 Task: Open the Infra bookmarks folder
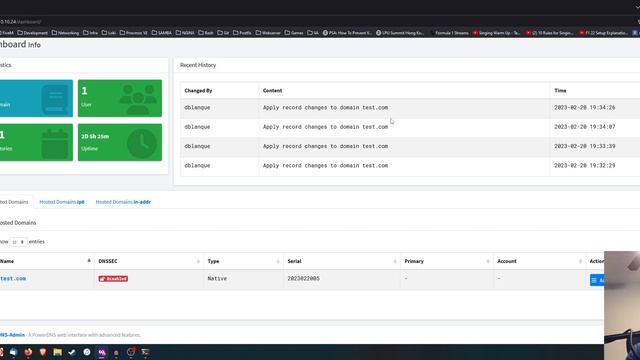pos(90,33)
